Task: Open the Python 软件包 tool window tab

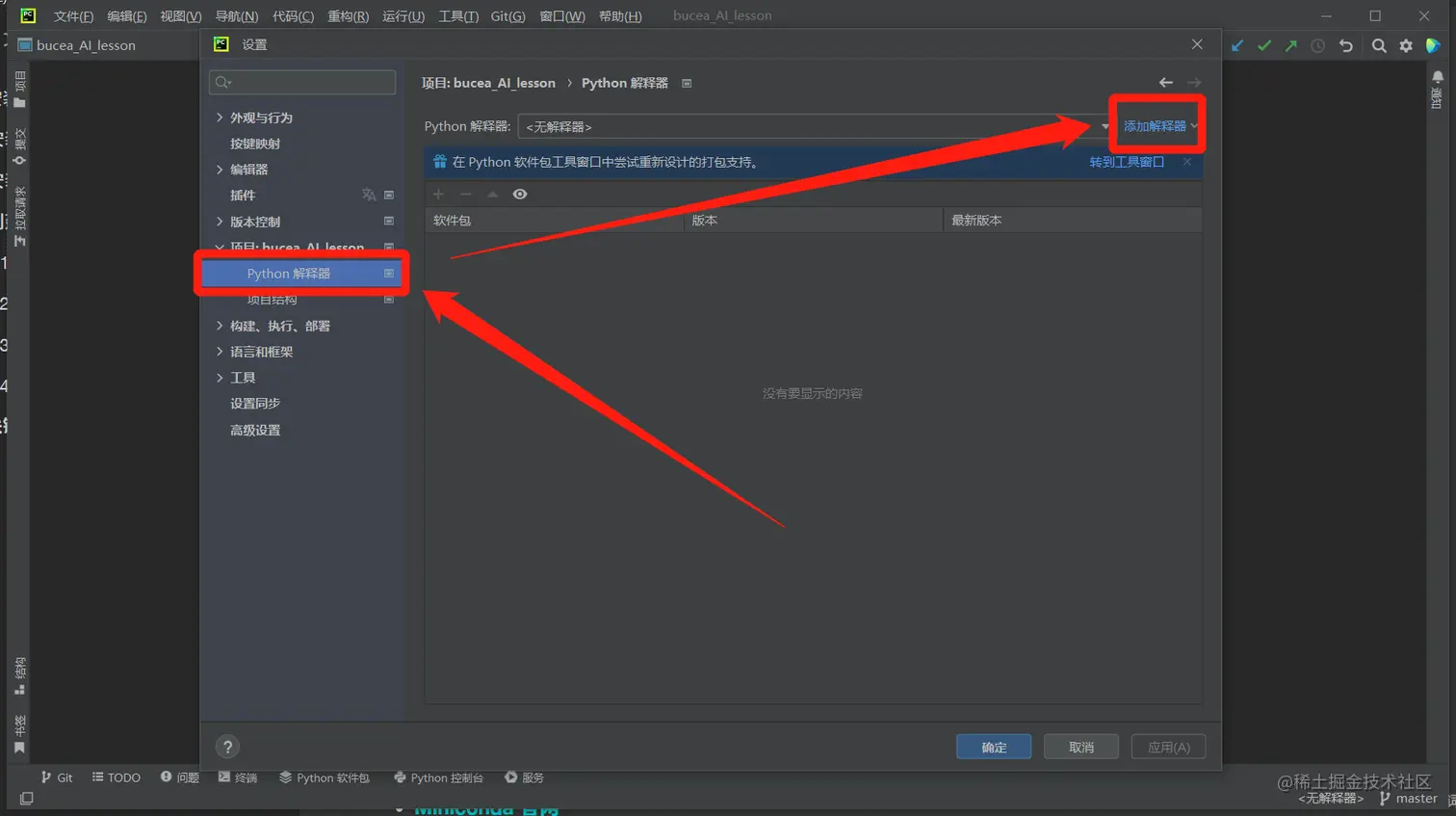Action: click(x=325, y=777)
